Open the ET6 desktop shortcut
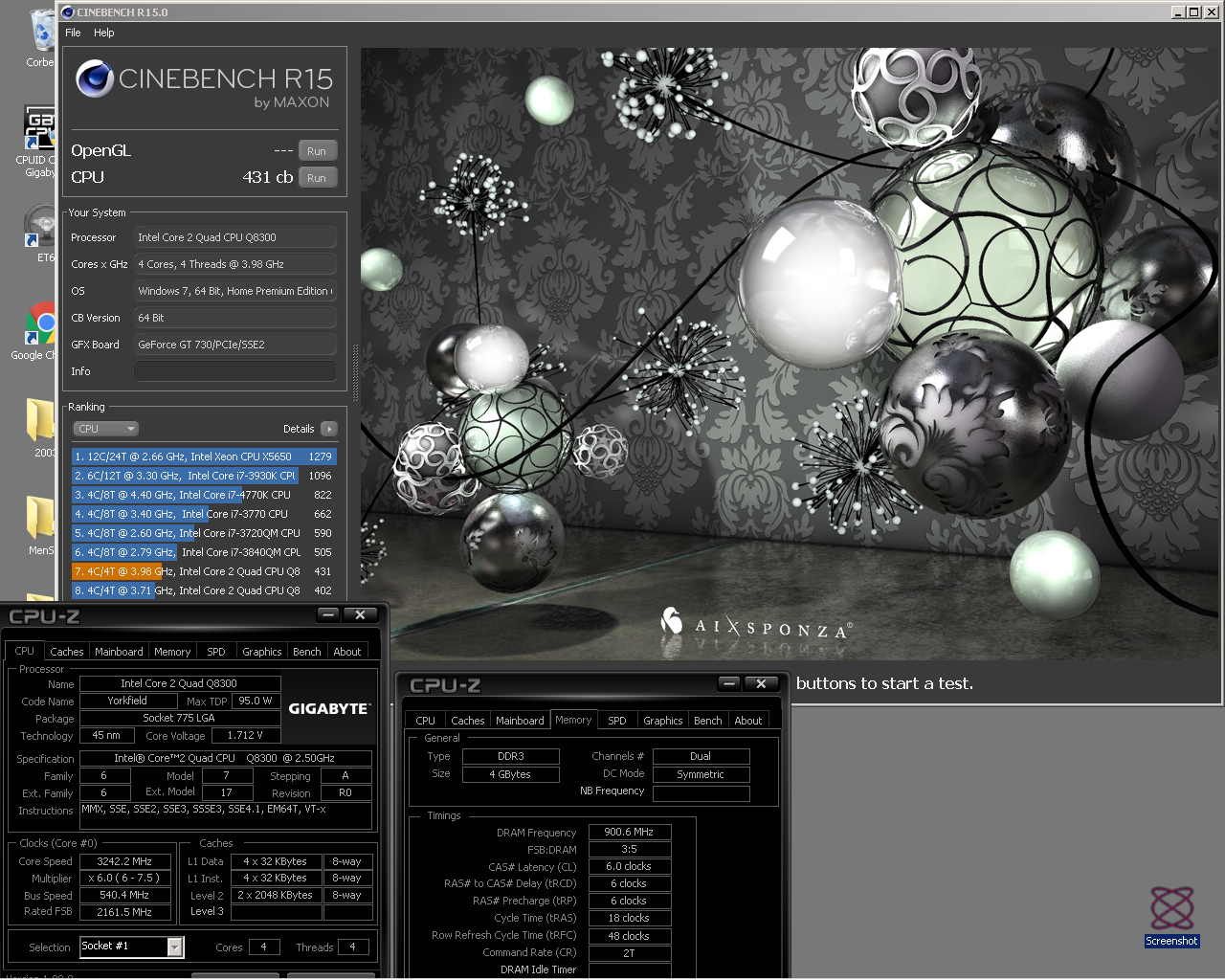Viewport: 1225px width, 980px height. 42,234
